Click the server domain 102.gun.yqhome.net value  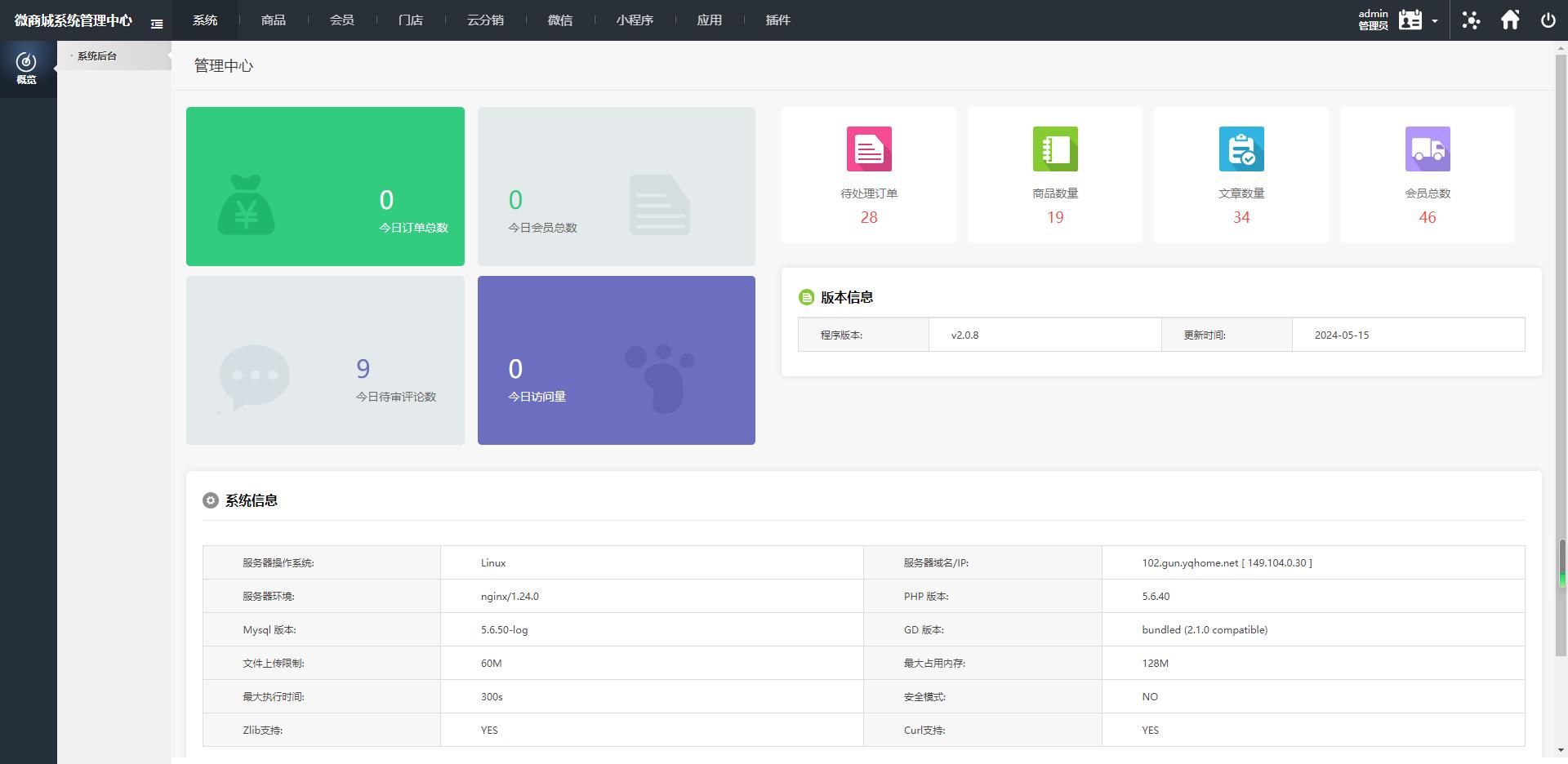click(x=1227, y=563)
